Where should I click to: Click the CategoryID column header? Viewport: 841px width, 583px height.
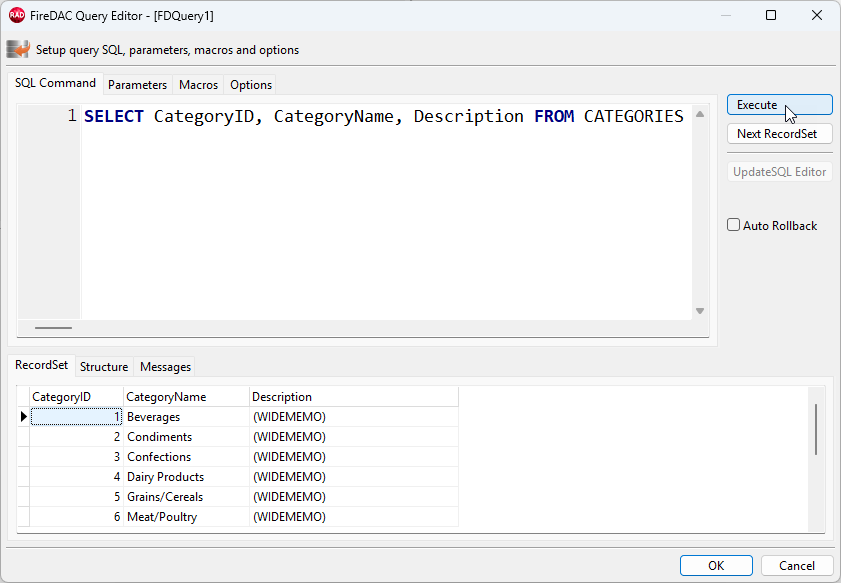click(x=76, y=397)
